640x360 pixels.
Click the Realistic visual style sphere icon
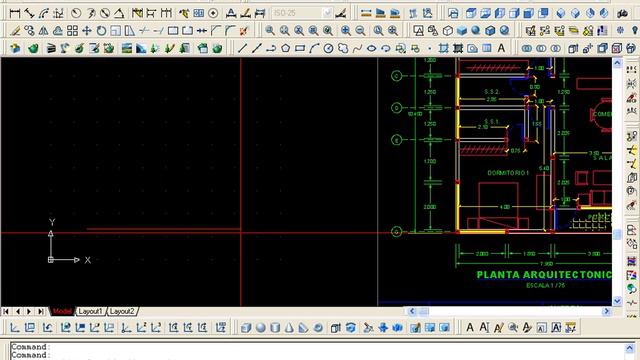coord(476,31)
